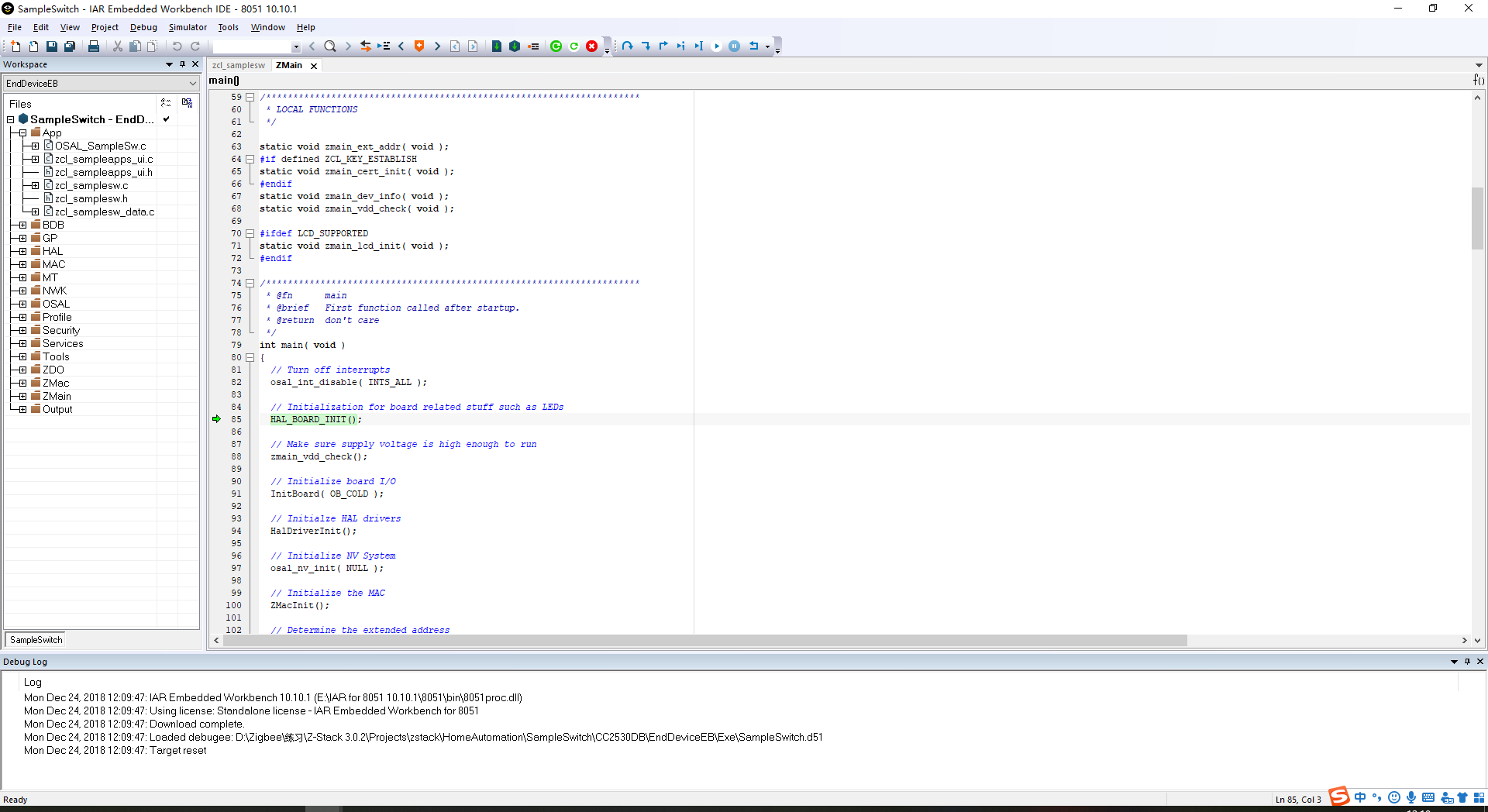Close the Debug Log panel

pyautogui.click(x=1480, y=662)
